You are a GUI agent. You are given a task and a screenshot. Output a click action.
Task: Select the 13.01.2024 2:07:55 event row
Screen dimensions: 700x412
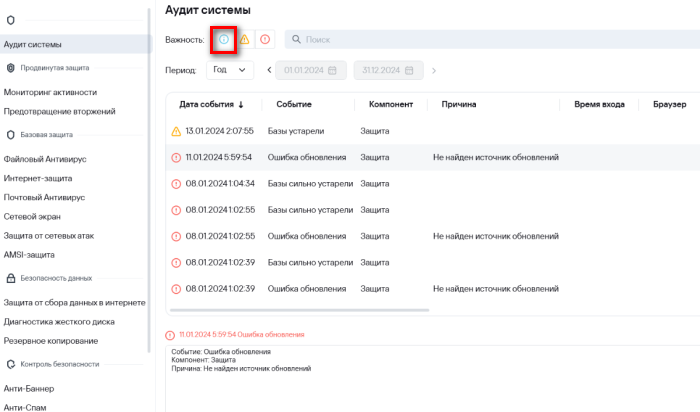(433, 131)
